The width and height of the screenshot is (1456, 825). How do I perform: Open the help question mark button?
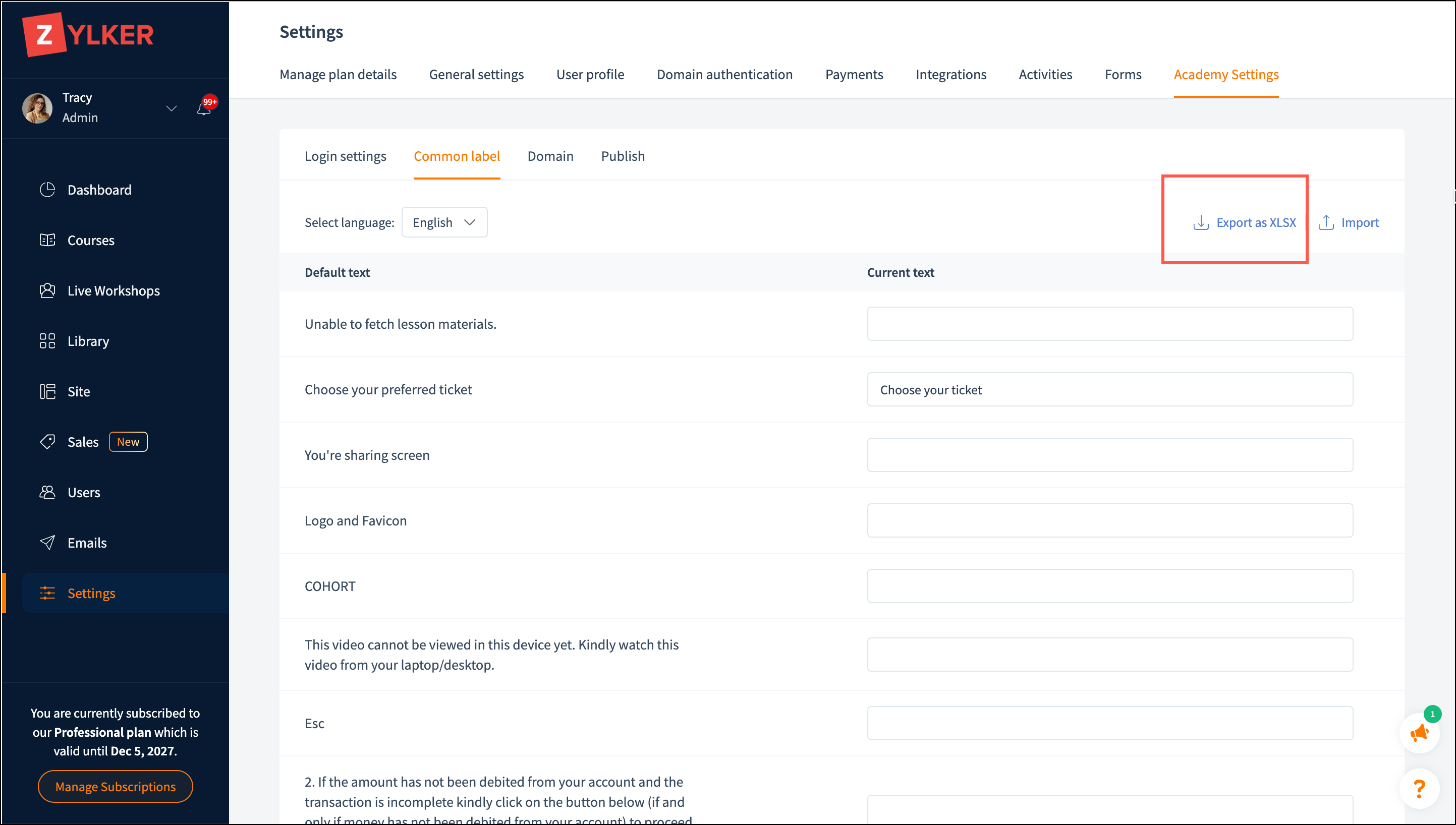(x=1419, y=788)
